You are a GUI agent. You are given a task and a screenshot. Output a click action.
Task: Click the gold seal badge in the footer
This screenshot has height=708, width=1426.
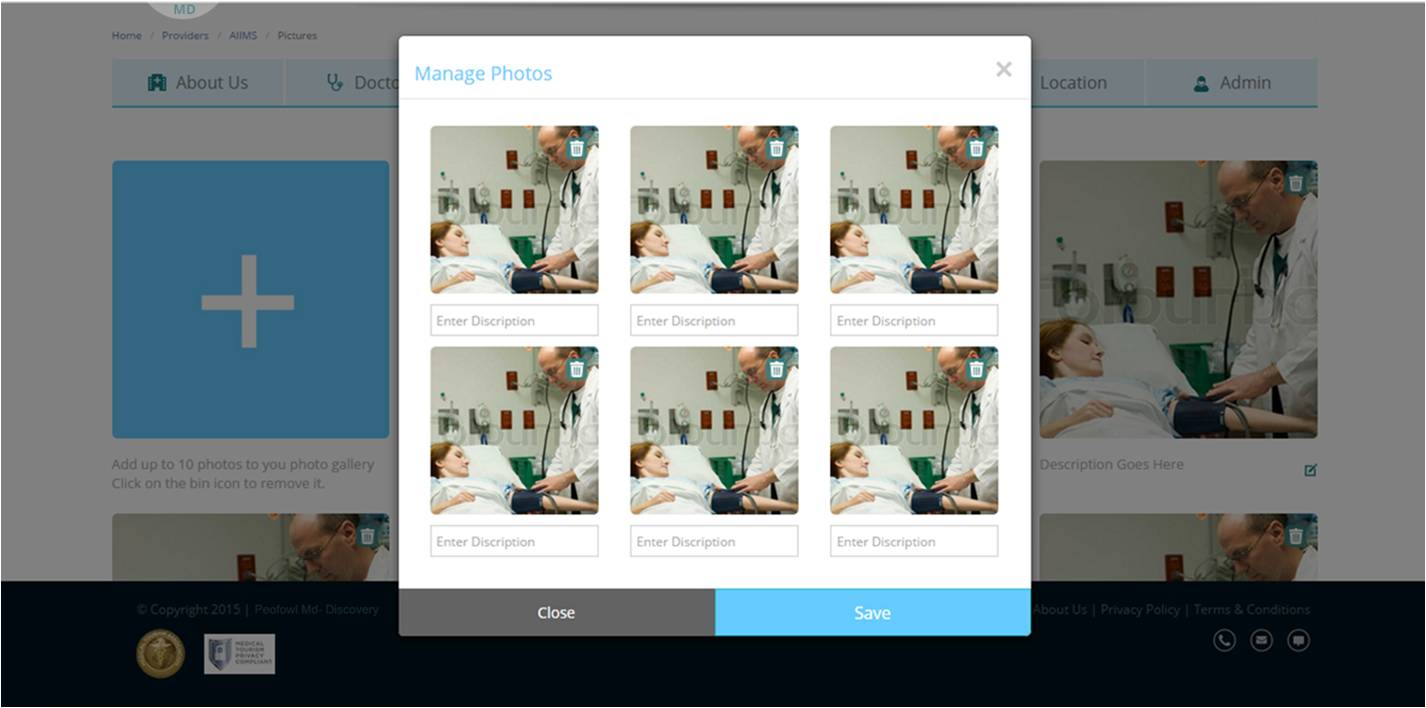(161, 654)
